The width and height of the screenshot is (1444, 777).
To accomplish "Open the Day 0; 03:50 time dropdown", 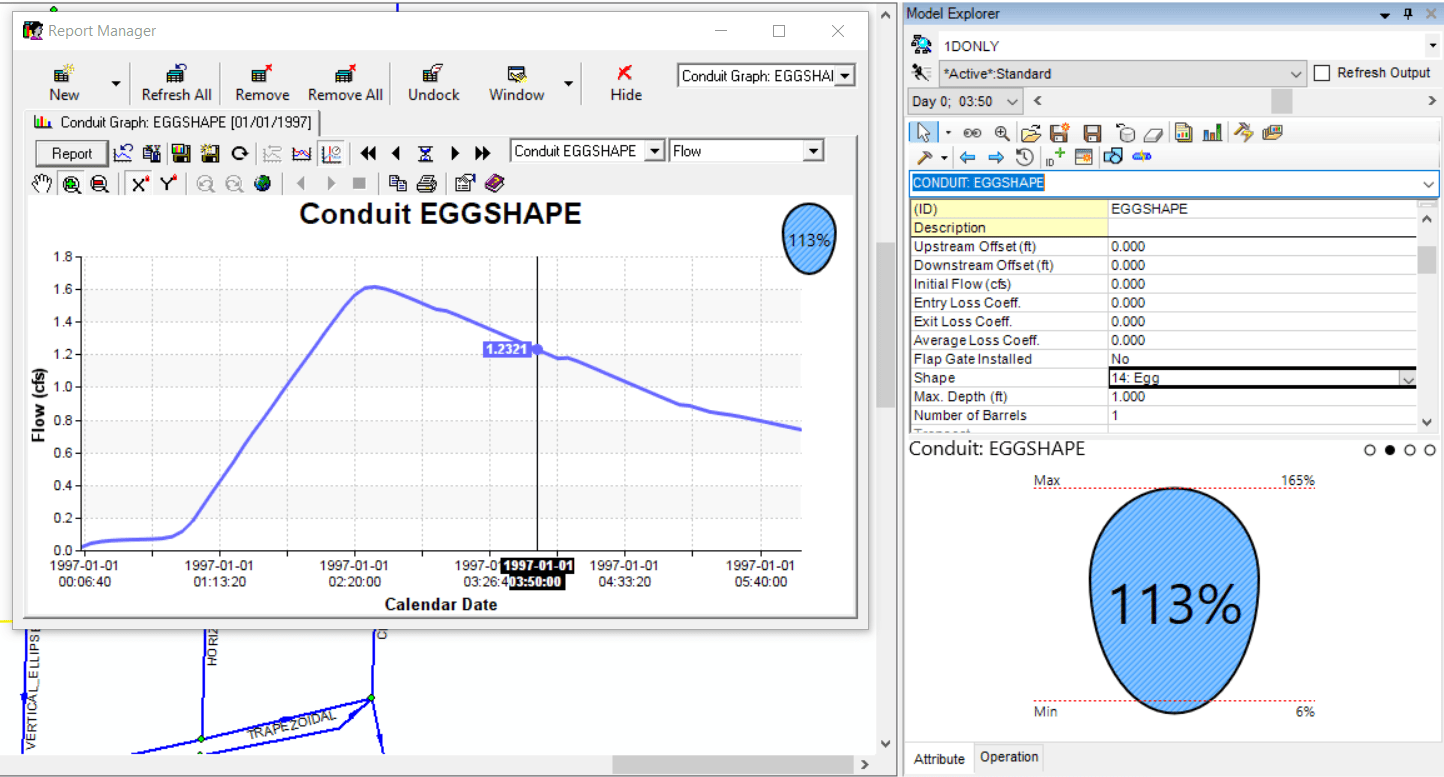I will (1012, 101).
